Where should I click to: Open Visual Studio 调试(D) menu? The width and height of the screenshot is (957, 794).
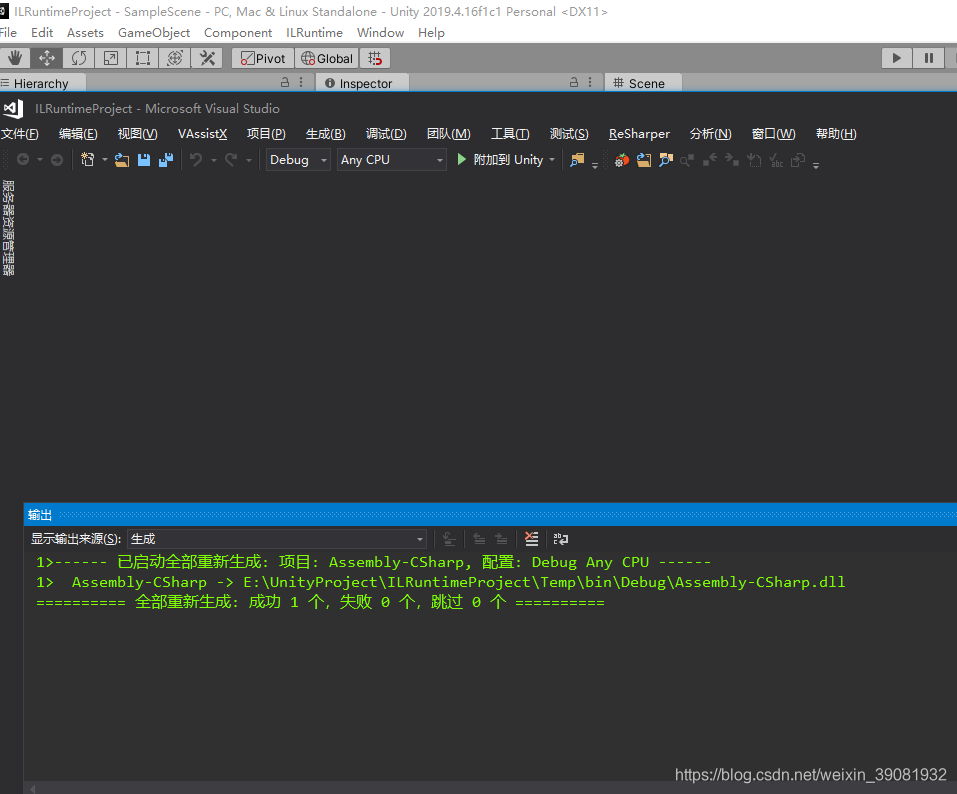[386, 134]
